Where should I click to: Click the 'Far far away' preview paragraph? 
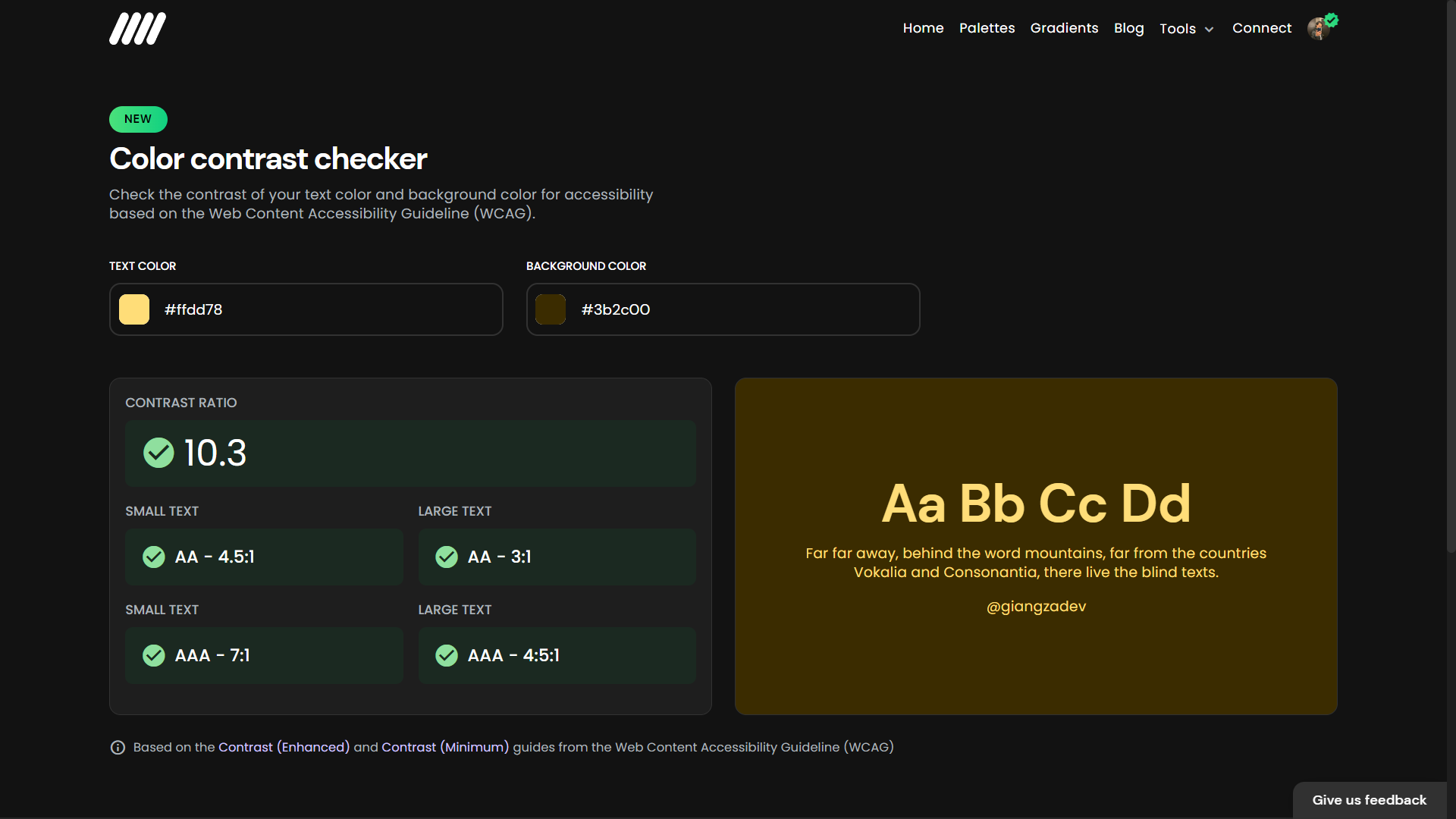[x=1036, y=563]
